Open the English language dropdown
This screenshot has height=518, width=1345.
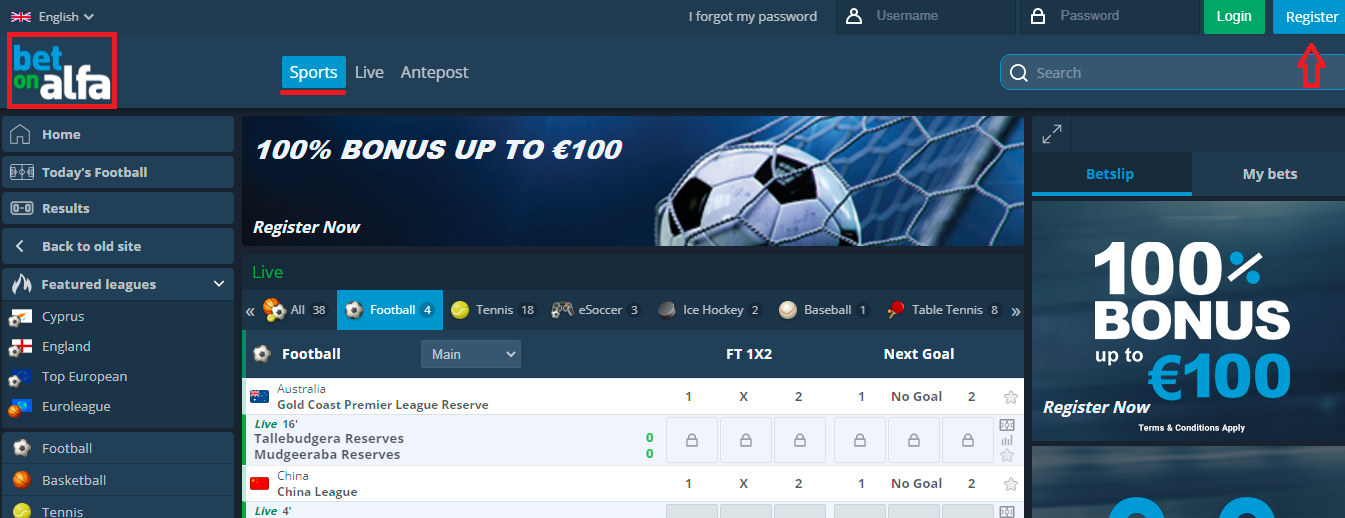(53, 16)
